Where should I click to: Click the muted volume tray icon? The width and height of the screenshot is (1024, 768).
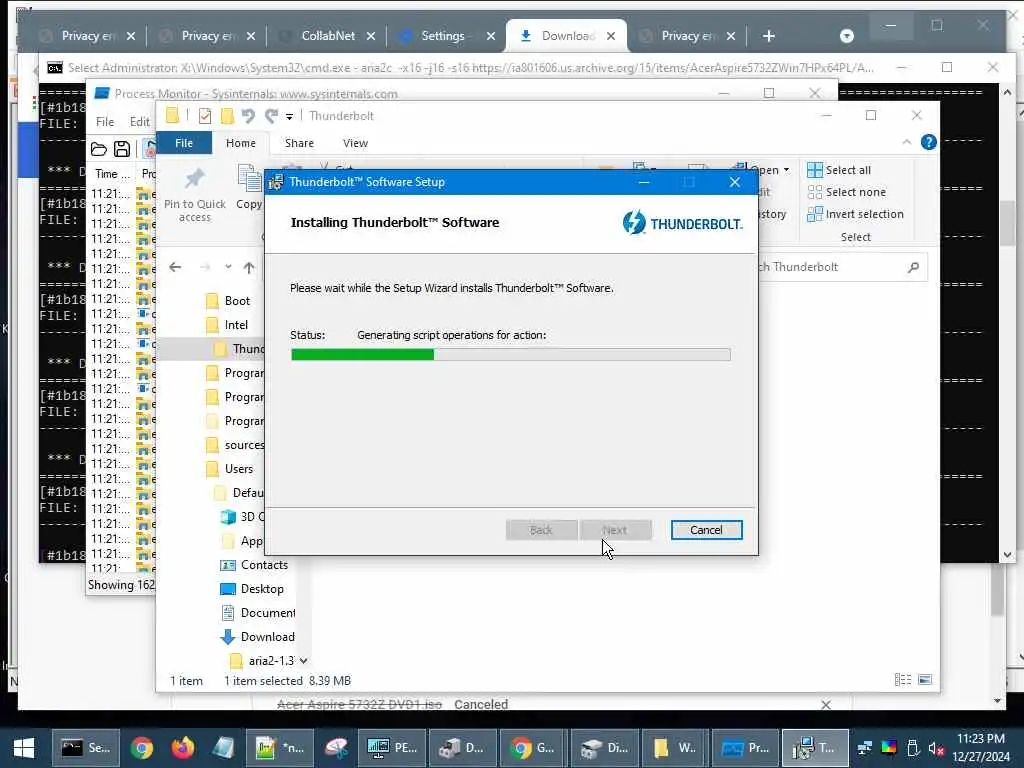tap(936, 748)
